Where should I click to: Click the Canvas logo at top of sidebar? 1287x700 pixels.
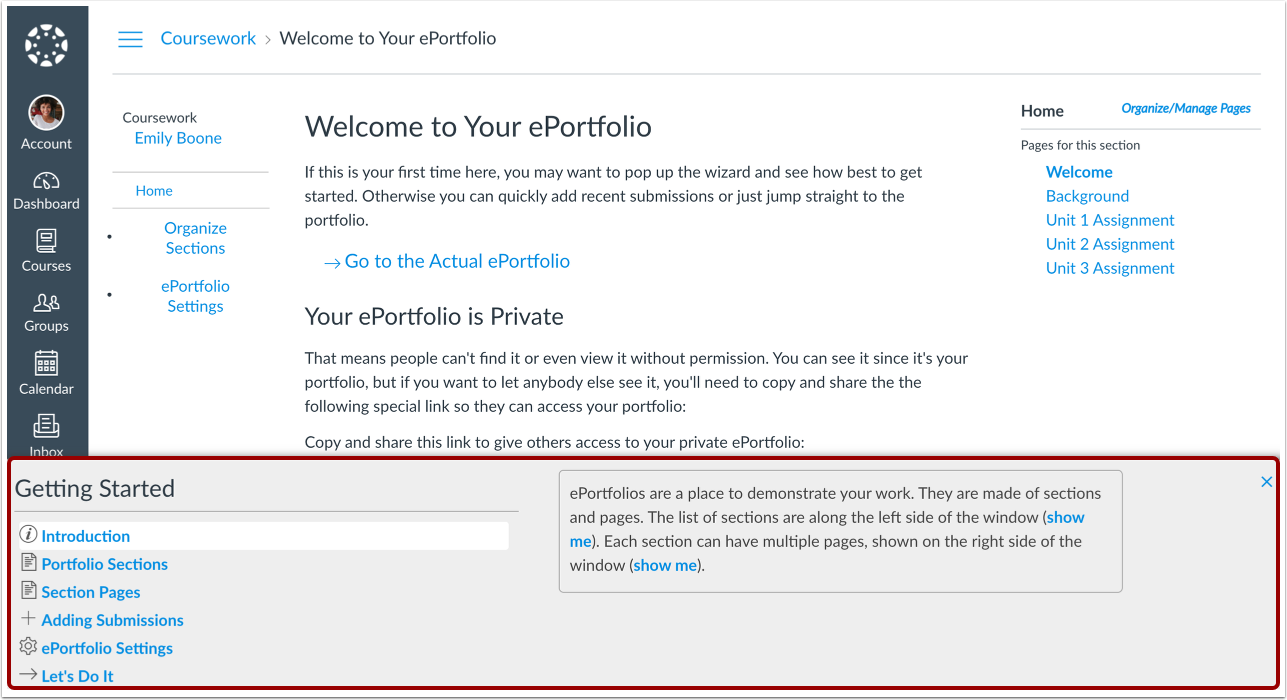click(46, 44)
